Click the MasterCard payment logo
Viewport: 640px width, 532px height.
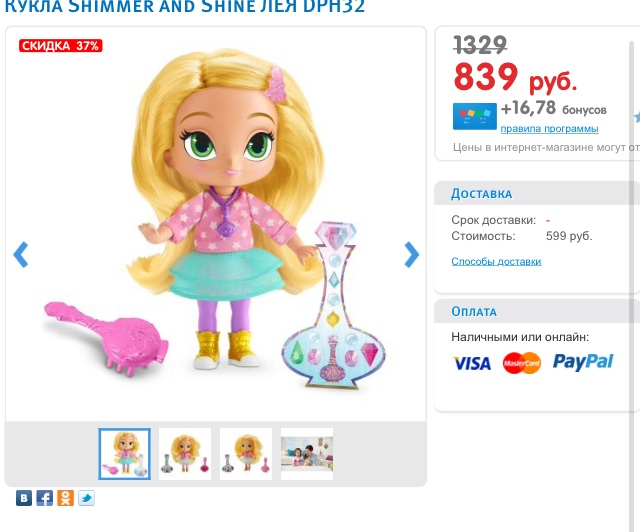[x=521, y=362]
